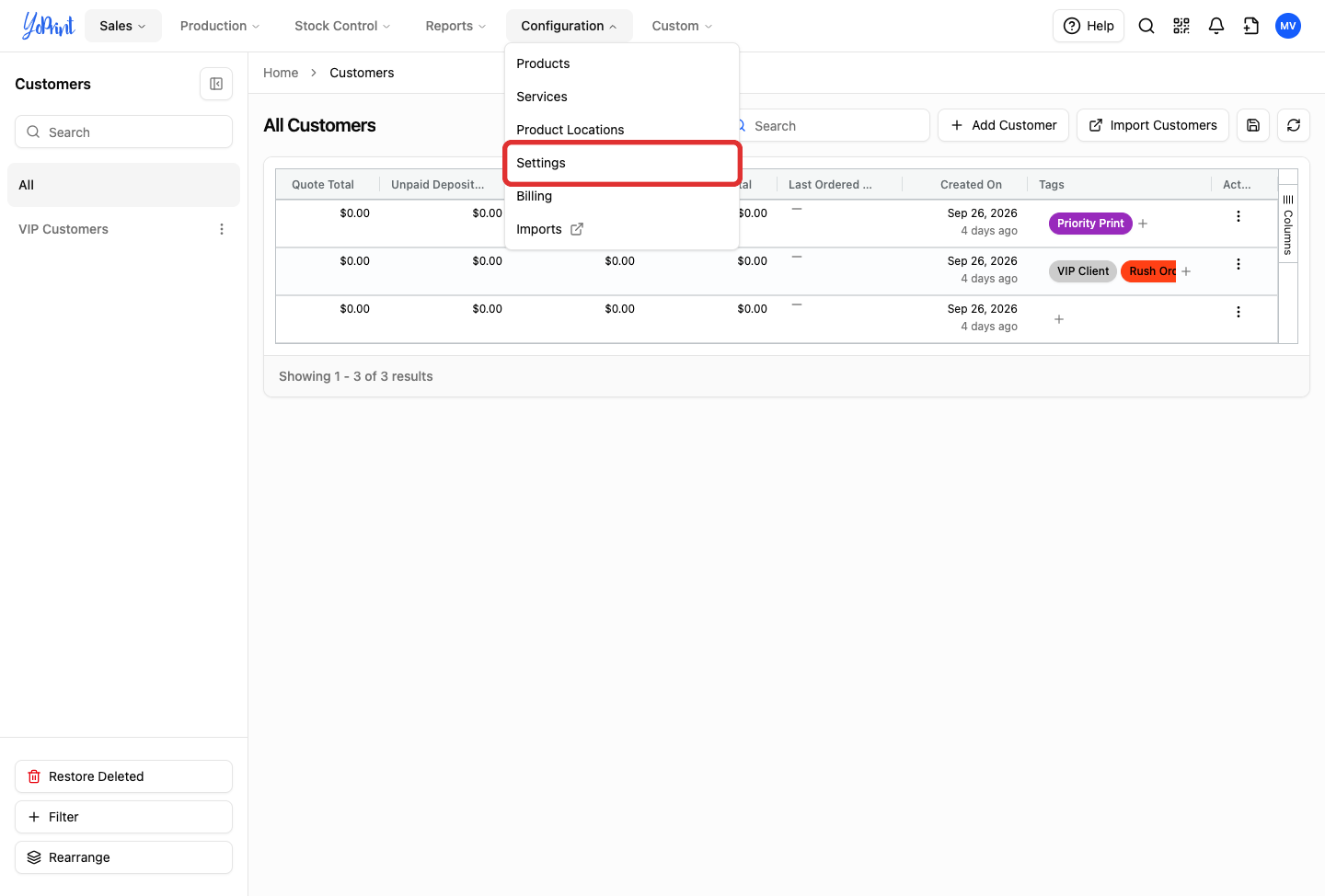Open options for VIP Customers view
The image size is (1325, 896).
222,229
